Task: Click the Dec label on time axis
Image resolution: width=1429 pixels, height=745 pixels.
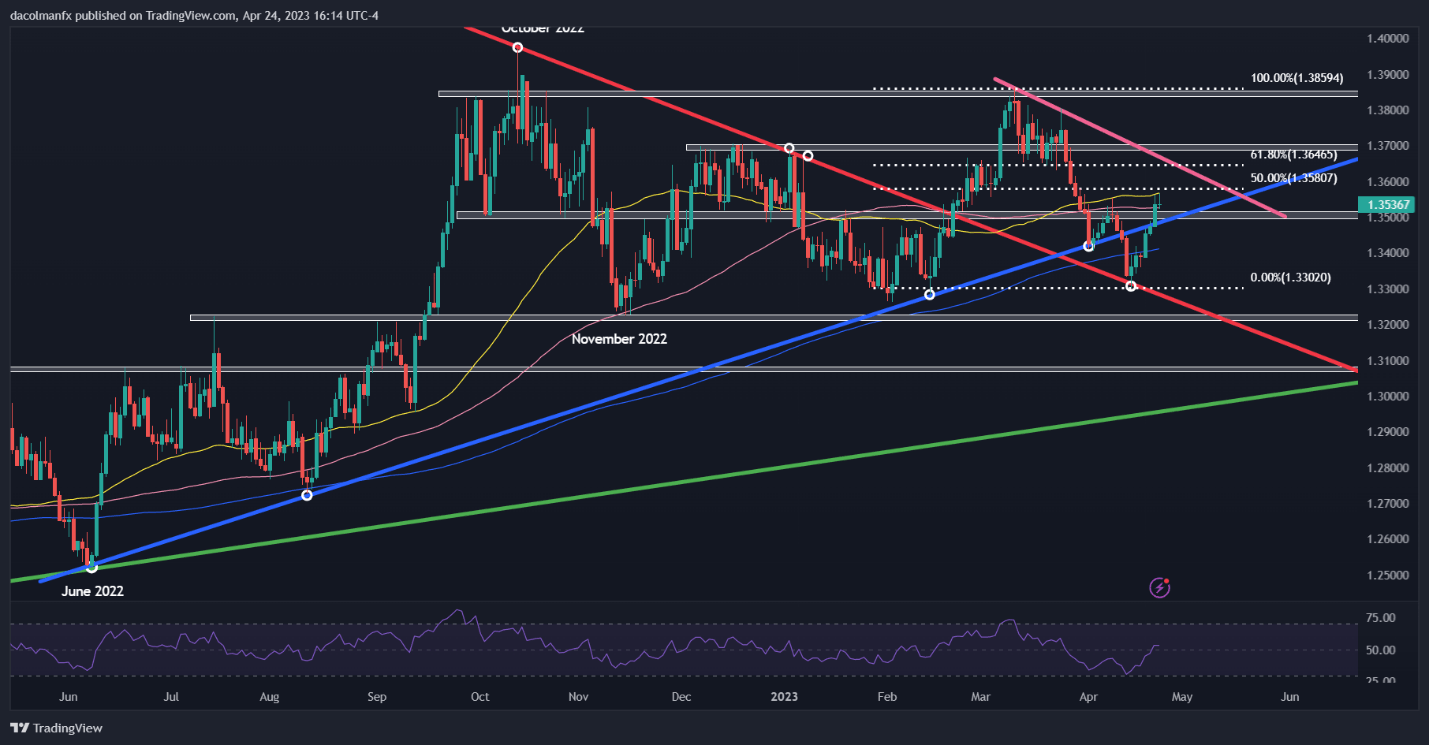Action: pyautogui.click(x=681, y=697)
